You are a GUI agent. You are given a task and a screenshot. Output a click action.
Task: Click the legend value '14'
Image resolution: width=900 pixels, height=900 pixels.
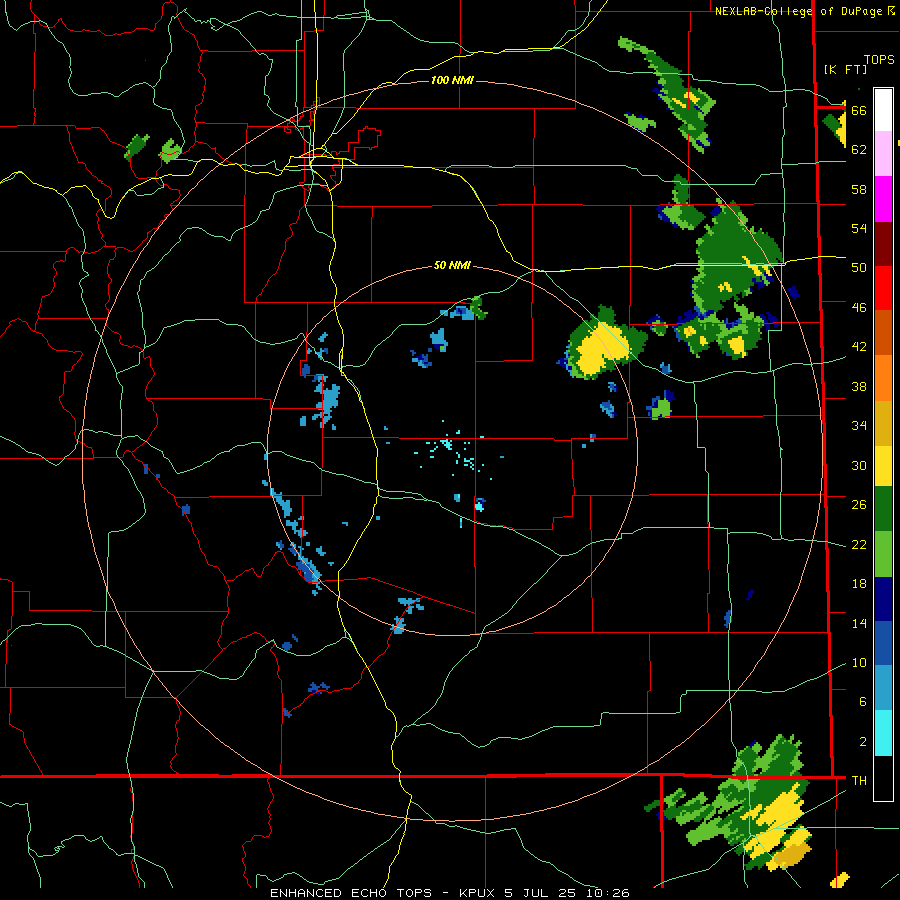[859, 623]
